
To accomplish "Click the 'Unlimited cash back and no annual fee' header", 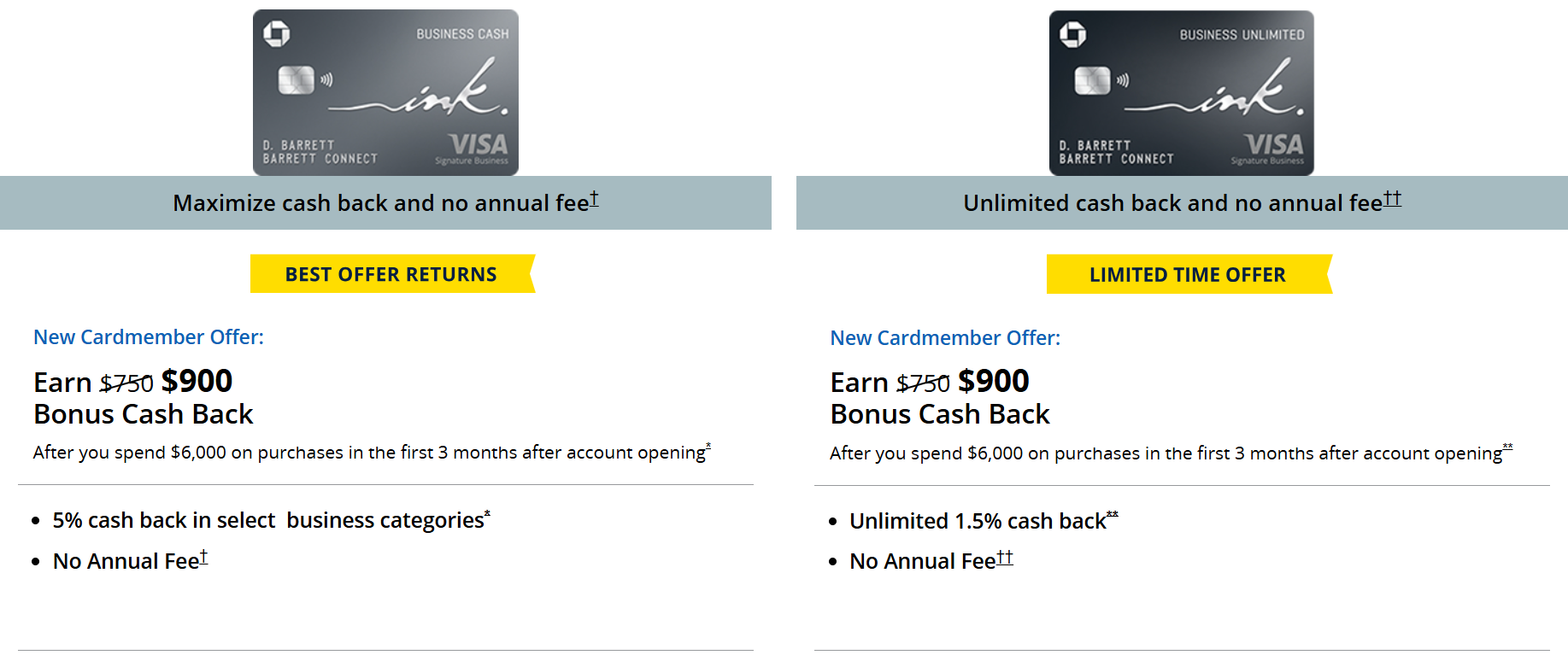I will [x=1172, y=203].
